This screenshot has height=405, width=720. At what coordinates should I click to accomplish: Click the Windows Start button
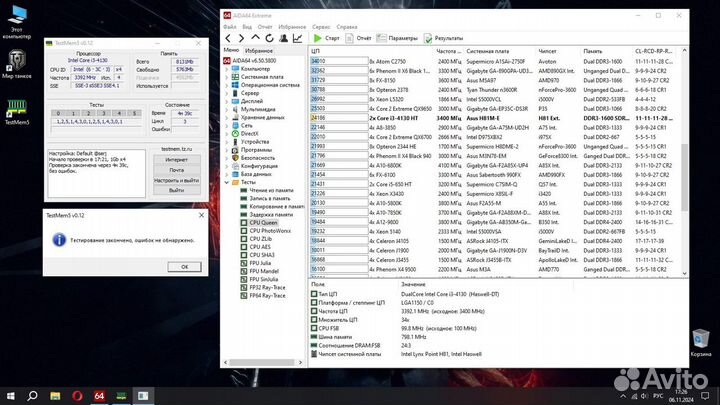tap(10, 395)
